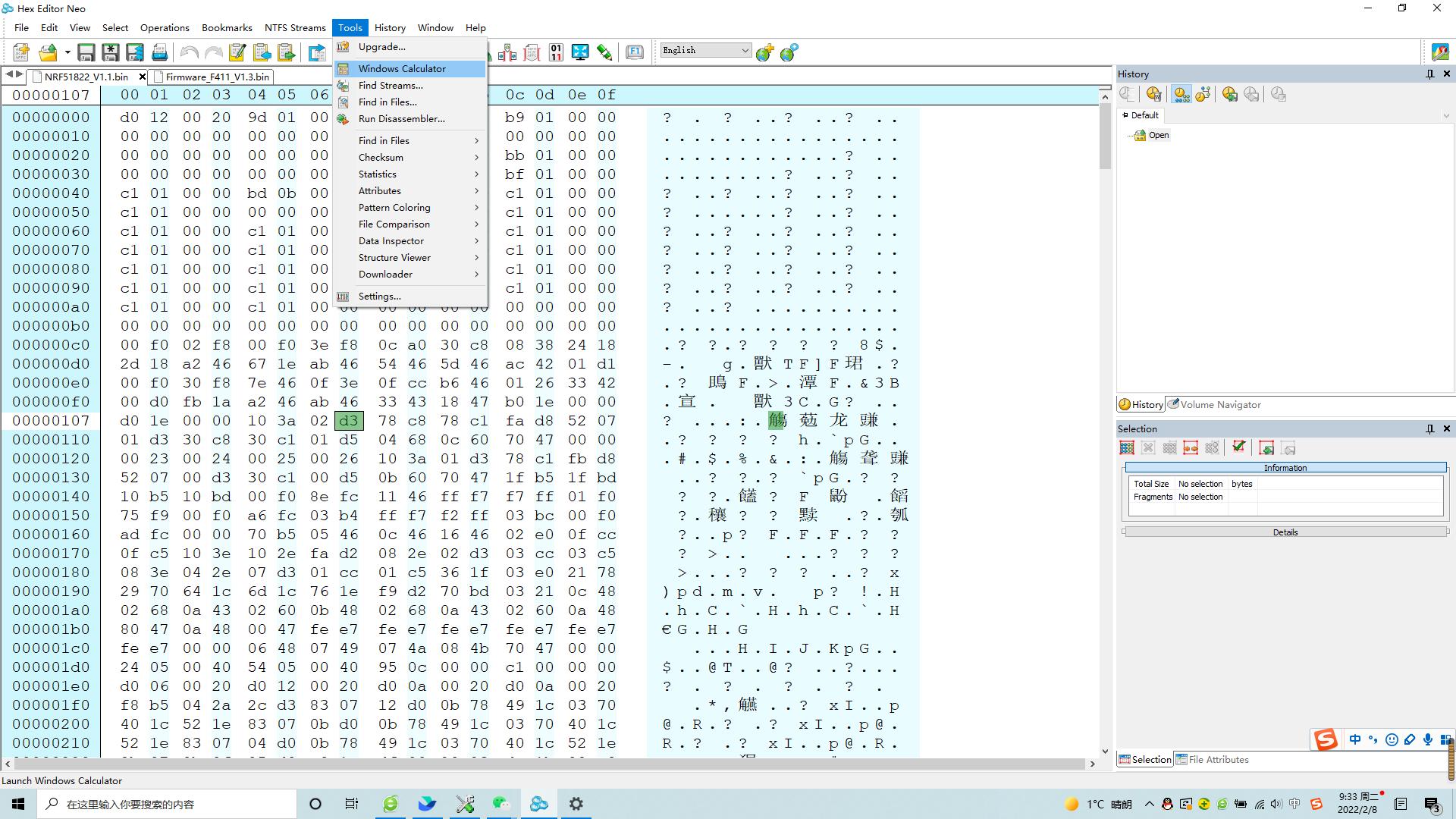
Task: Click the Edit notepad pencil toolbar icon
Action: [x=237, y=52]
